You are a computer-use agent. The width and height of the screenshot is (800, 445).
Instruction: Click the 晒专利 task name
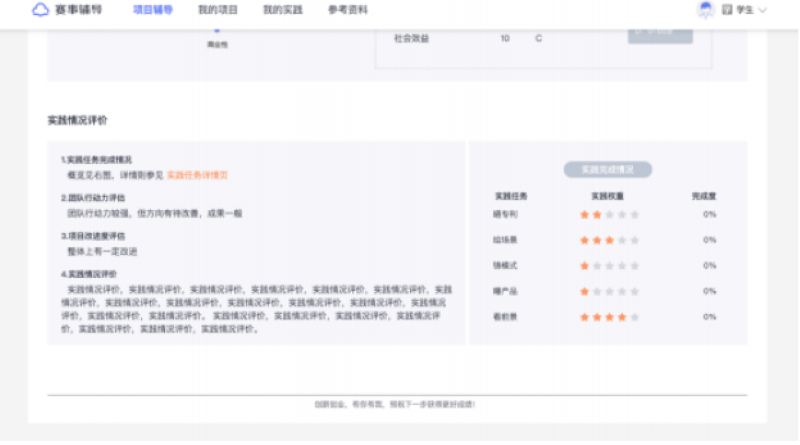tap(505, 214)
